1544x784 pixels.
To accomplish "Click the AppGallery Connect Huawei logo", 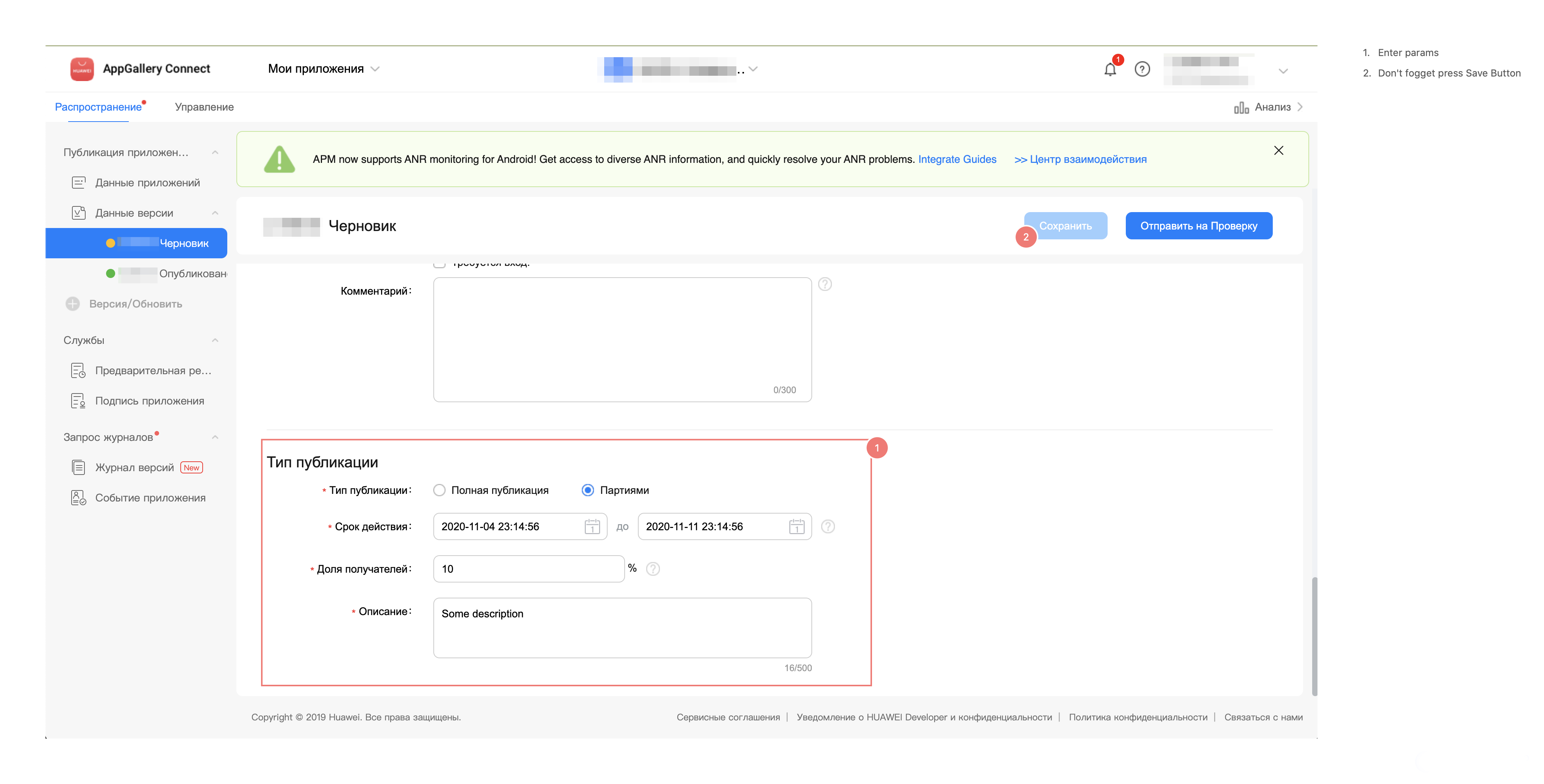I will pyautogui.click(x=82, y=69).
